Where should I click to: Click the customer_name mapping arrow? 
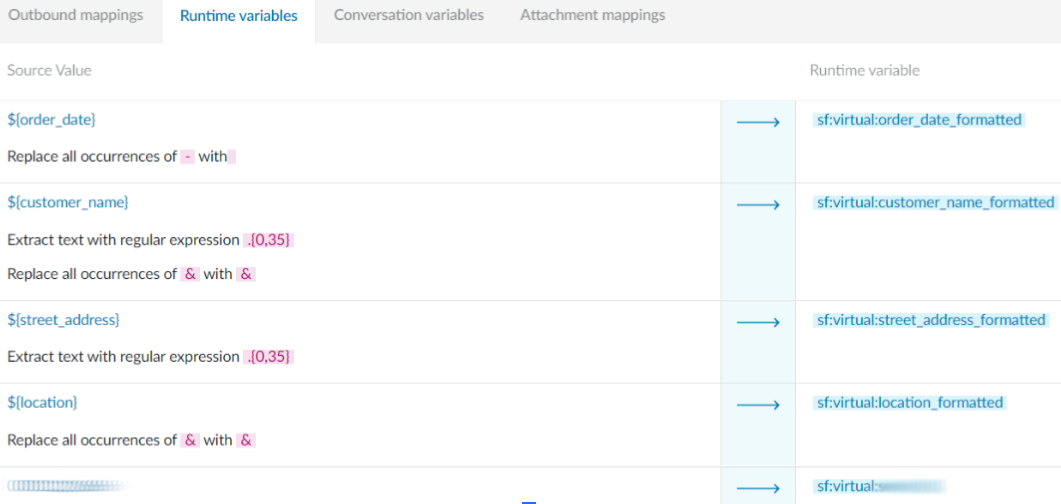click(x=758, y=205)
